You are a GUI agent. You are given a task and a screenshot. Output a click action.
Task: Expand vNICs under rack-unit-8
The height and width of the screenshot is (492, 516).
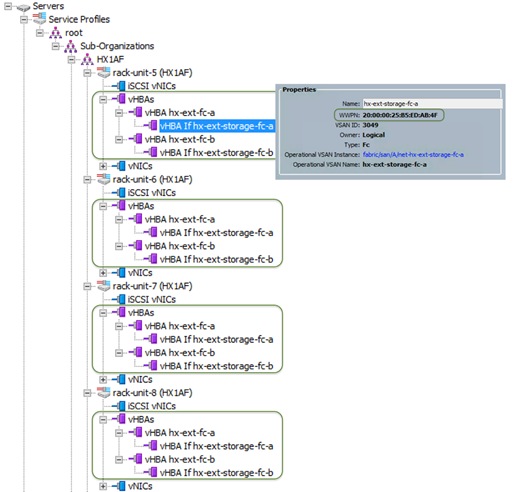103,486
